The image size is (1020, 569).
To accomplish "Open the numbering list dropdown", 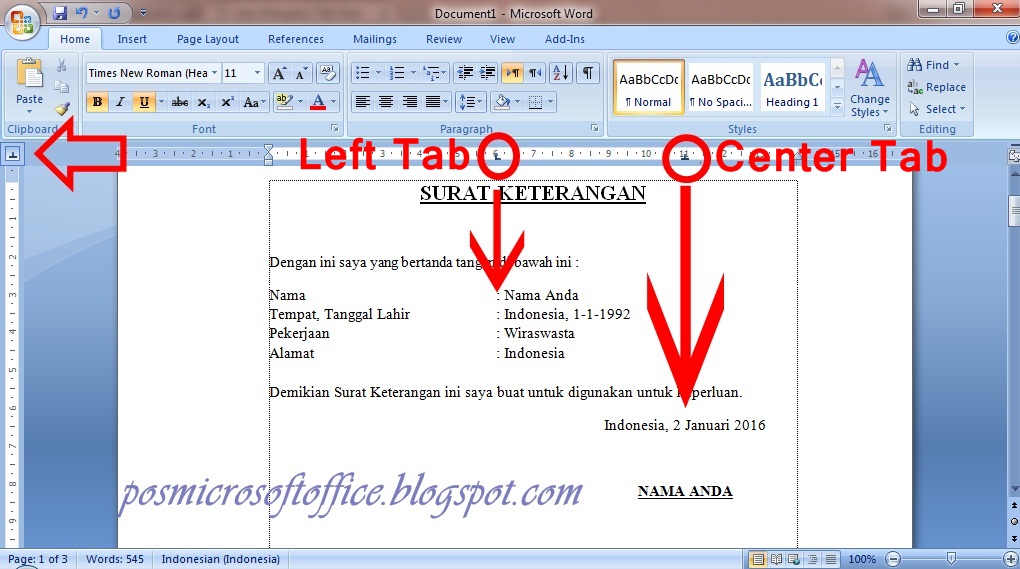I will [x=412, y=73].
